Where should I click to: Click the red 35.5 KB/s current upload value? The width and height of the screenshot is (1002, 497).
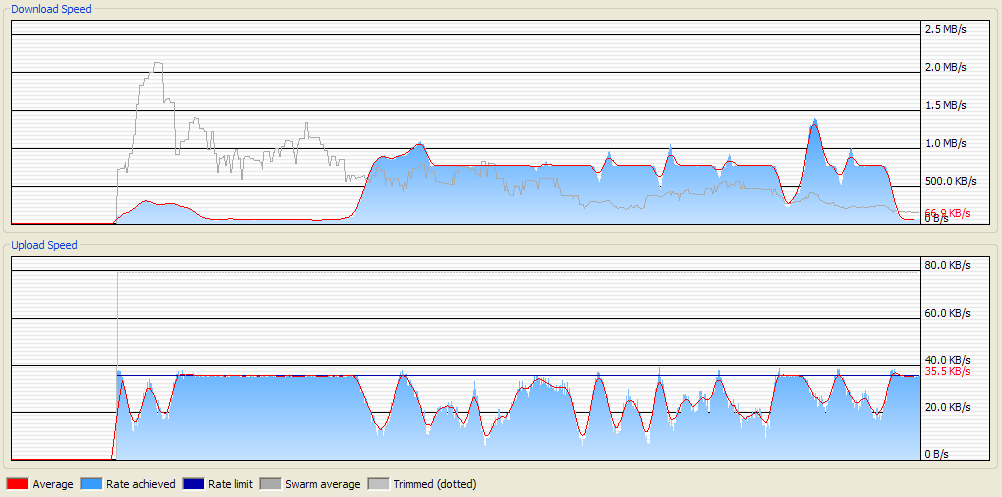[947, 371]
